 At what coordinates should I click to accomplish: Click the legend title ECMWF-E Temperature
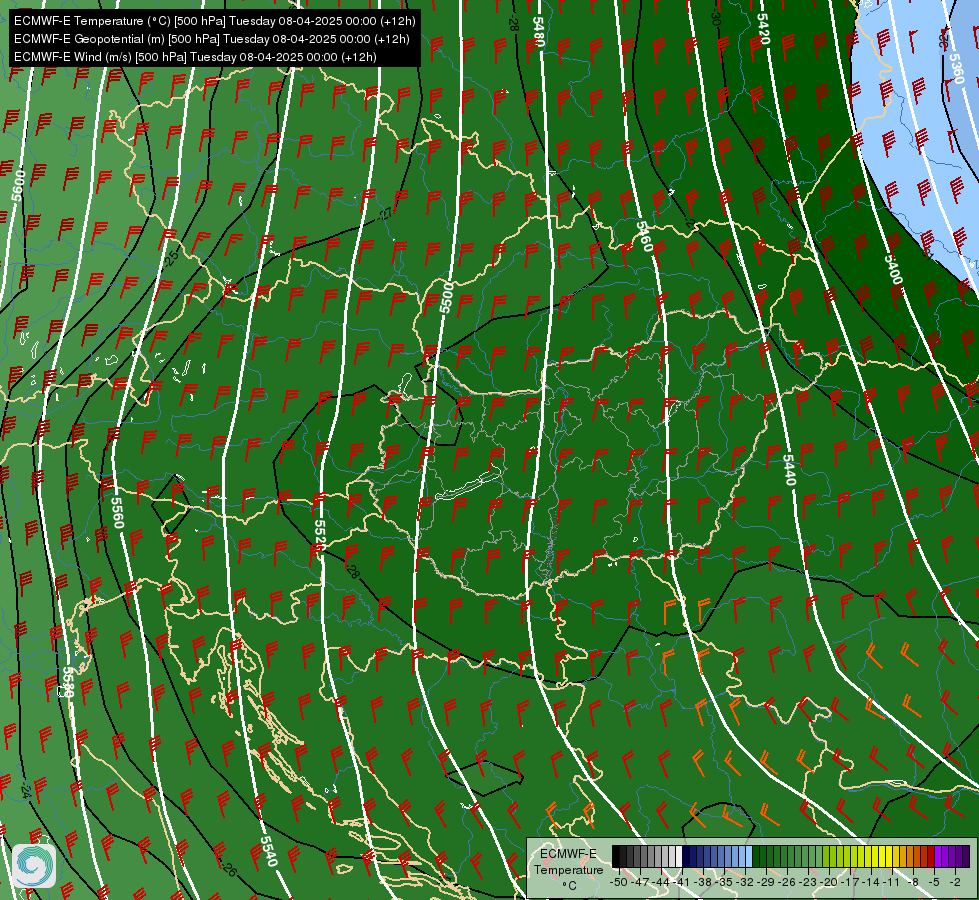pos(569,861)
